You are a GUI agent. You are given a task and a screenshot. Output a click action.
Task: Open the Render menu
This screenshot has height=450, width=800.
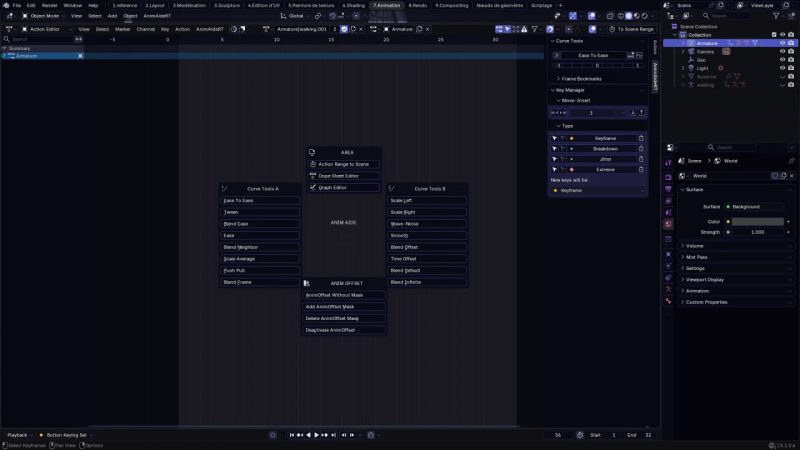coord(49,5)
